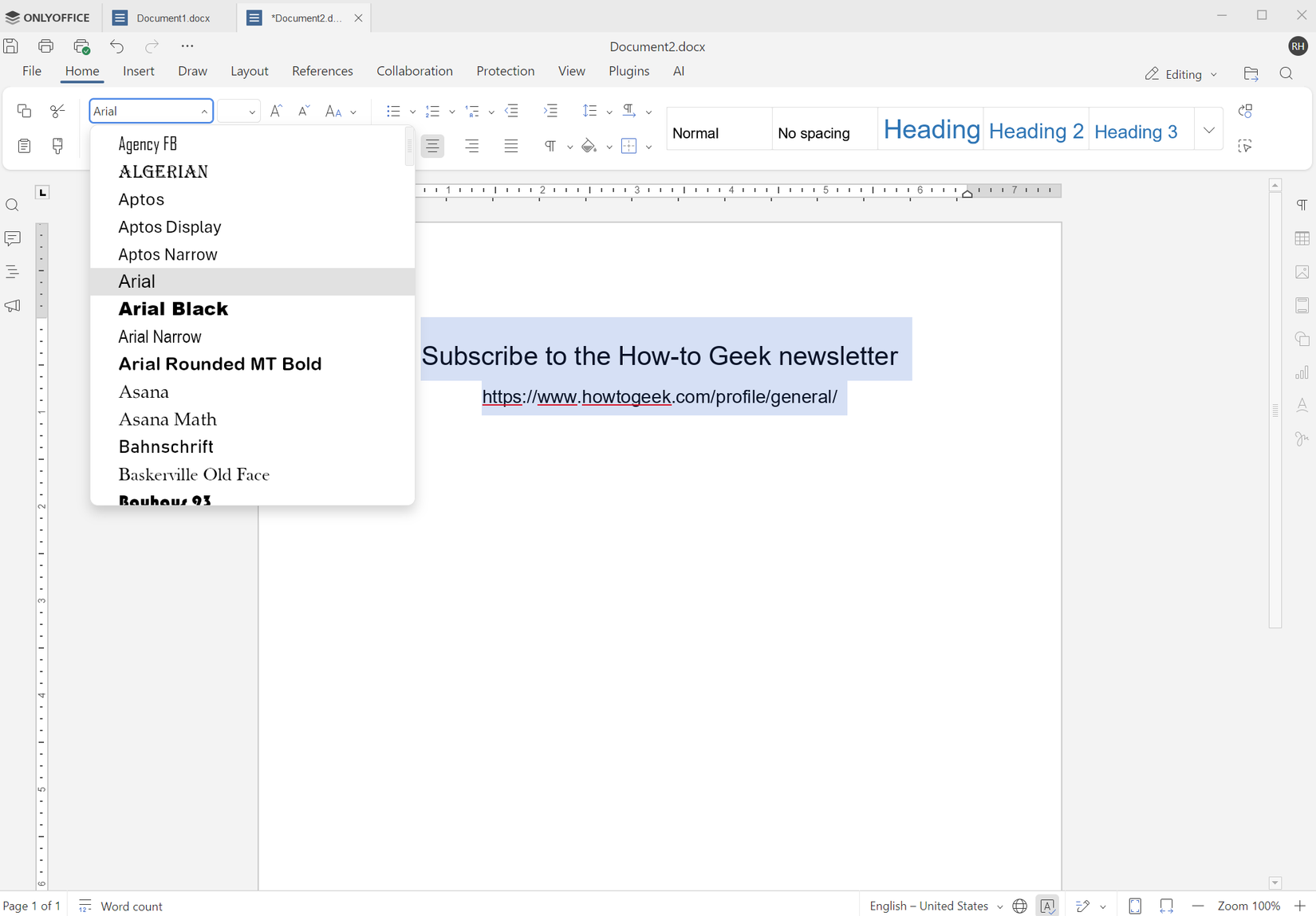The image size is (1316, 916).
Task: Click the Save icon in the quick access bar
Action: (x=11, y=46)
